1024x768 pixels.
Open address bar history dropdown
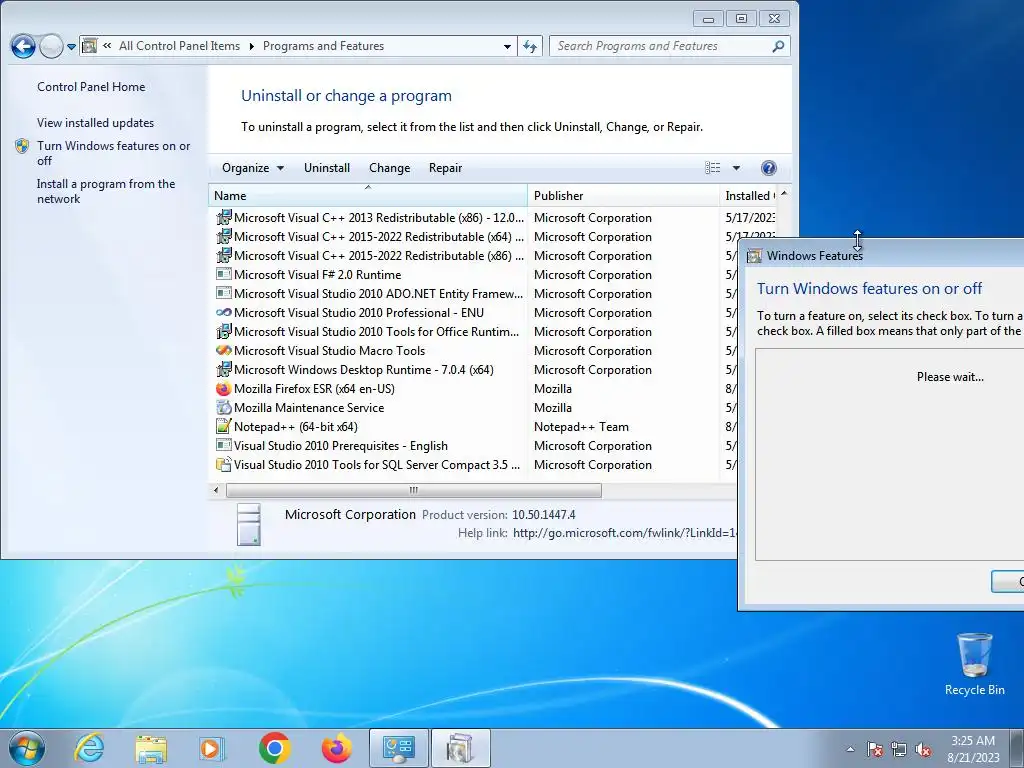tap(507, 46)
